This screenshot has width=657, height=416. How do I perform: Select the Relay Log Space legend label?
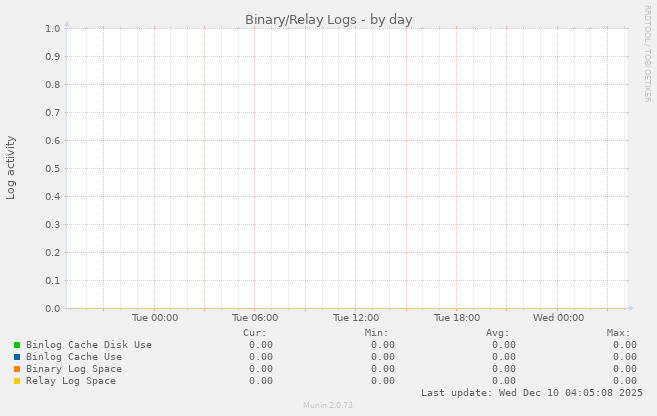[71, 381]
